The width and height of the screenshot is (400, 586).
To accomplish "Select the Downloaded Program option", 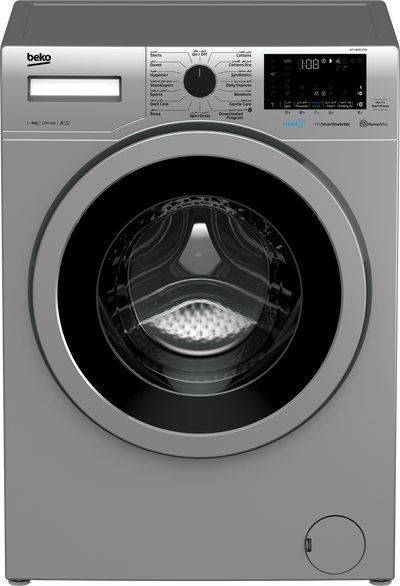I will click(231, 115).
